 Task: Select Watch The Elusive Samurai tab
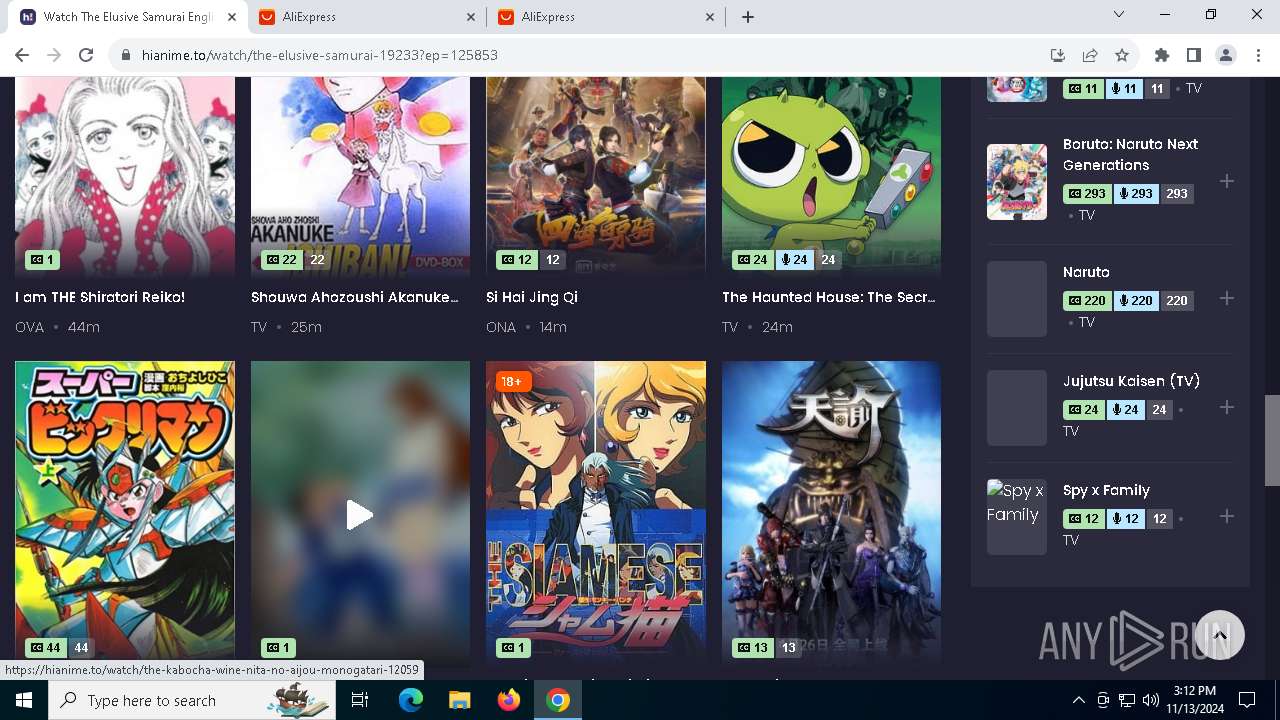pos(127,17)
